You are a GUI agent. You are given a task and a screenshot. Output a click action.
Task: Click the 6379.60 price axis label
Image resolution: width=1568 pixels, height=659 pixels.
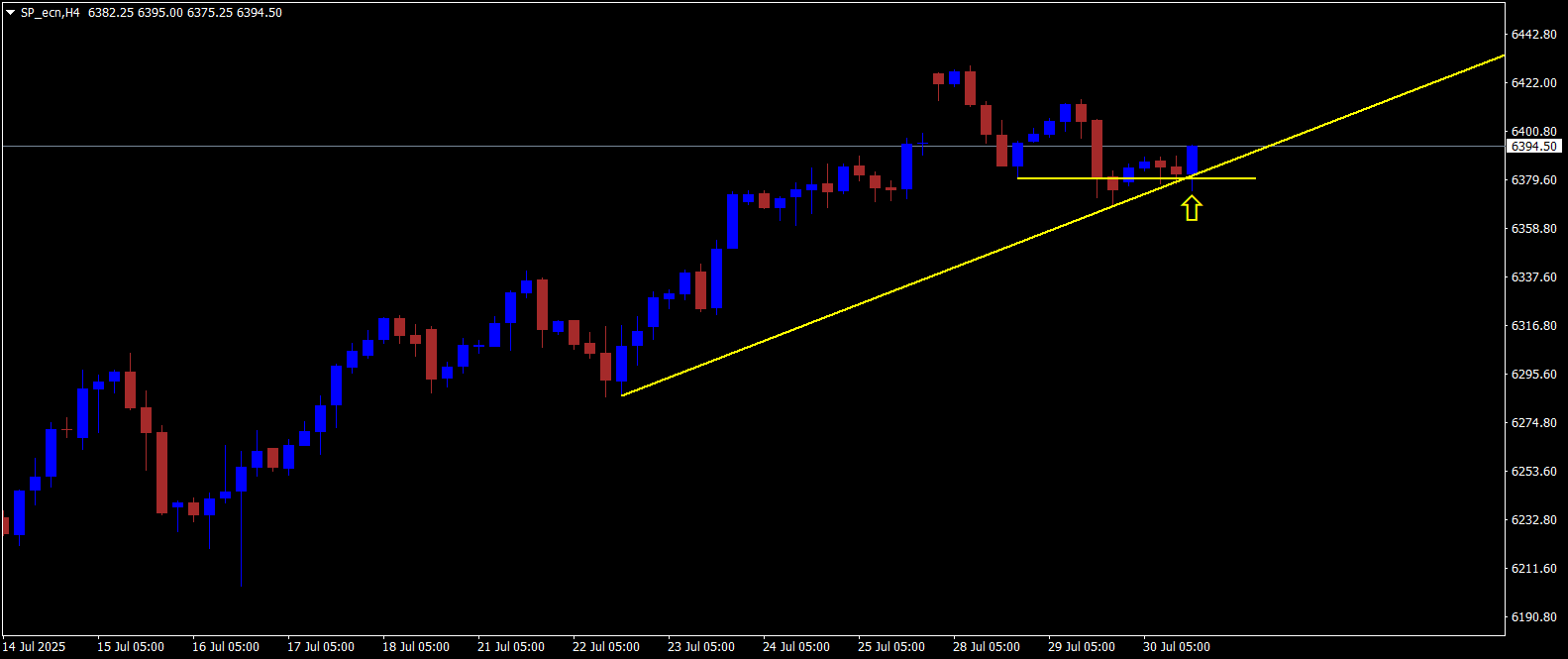click(x=1533, y=180)
